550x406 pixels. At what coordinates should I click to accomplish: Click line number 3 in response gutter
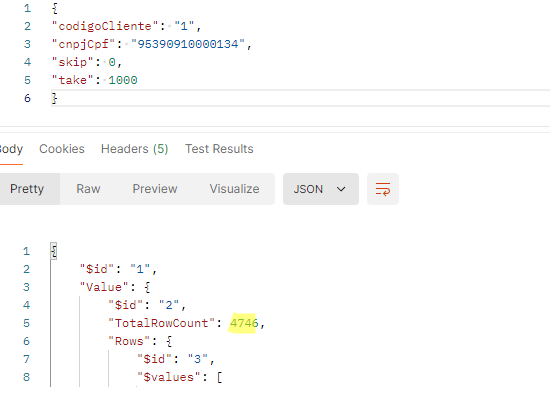tap(26, 287)
